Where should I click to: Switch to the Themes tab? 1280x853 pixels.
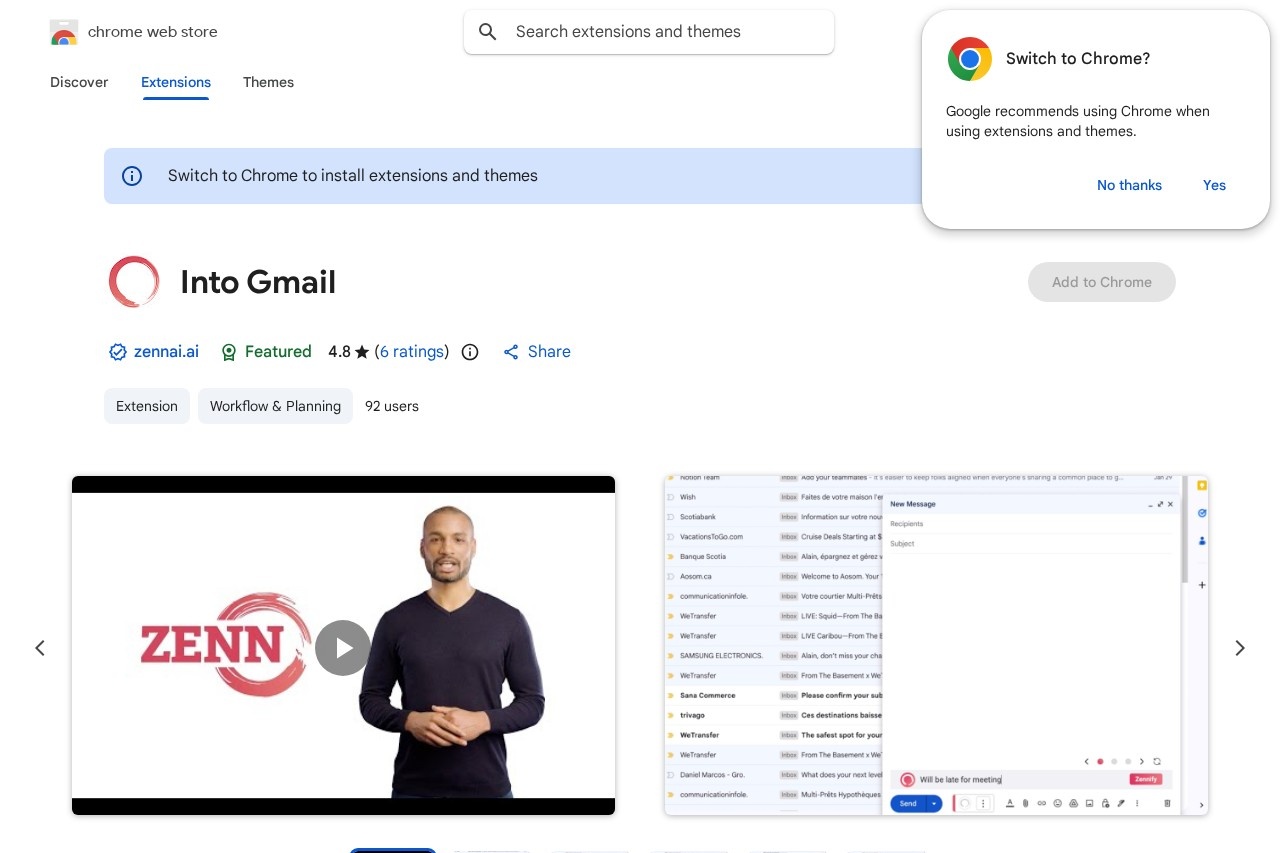point(268,82)
